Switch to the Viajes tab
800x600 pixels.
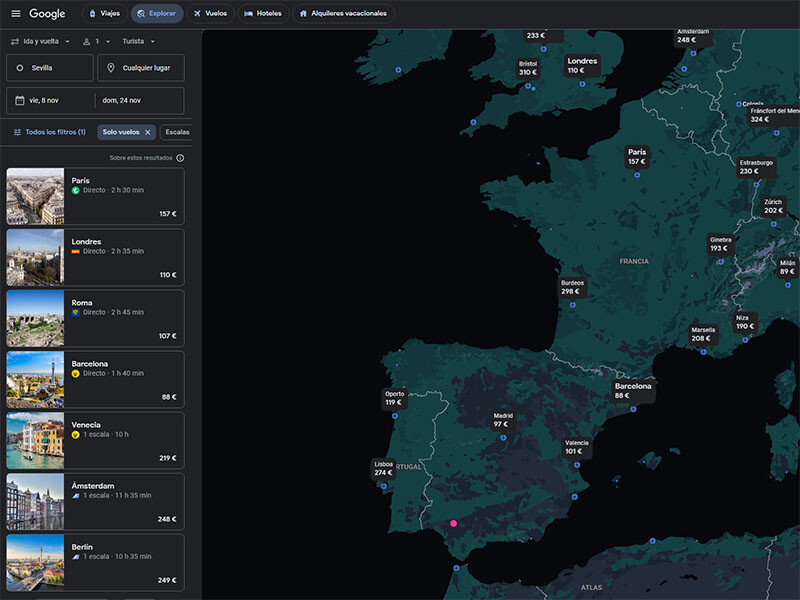pyautogui.click(x=105, y=14)
